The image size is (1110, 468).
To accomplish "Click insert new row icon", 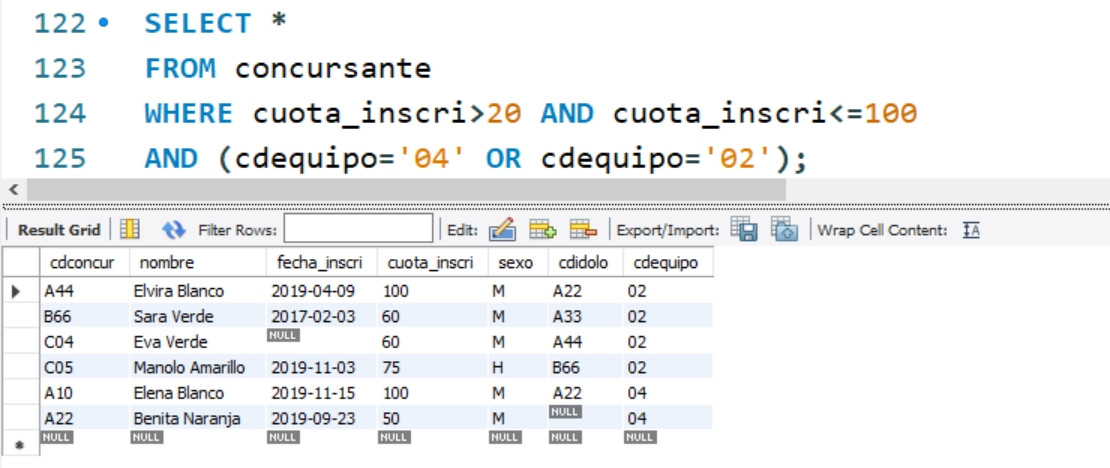I will tap(543, 229).
